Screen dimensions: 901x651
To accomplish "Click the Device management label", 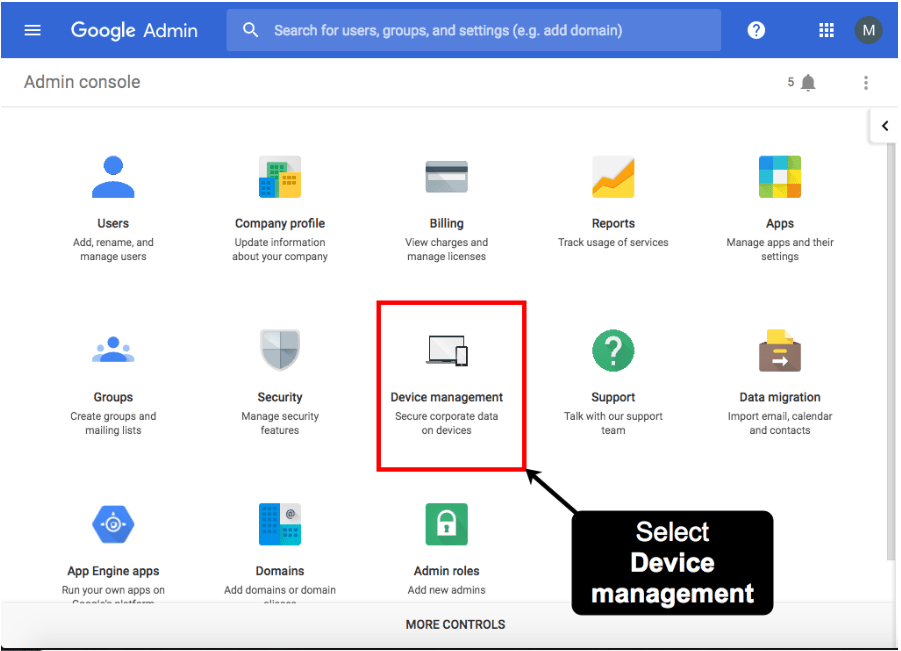I will click(x=446, y=397).
